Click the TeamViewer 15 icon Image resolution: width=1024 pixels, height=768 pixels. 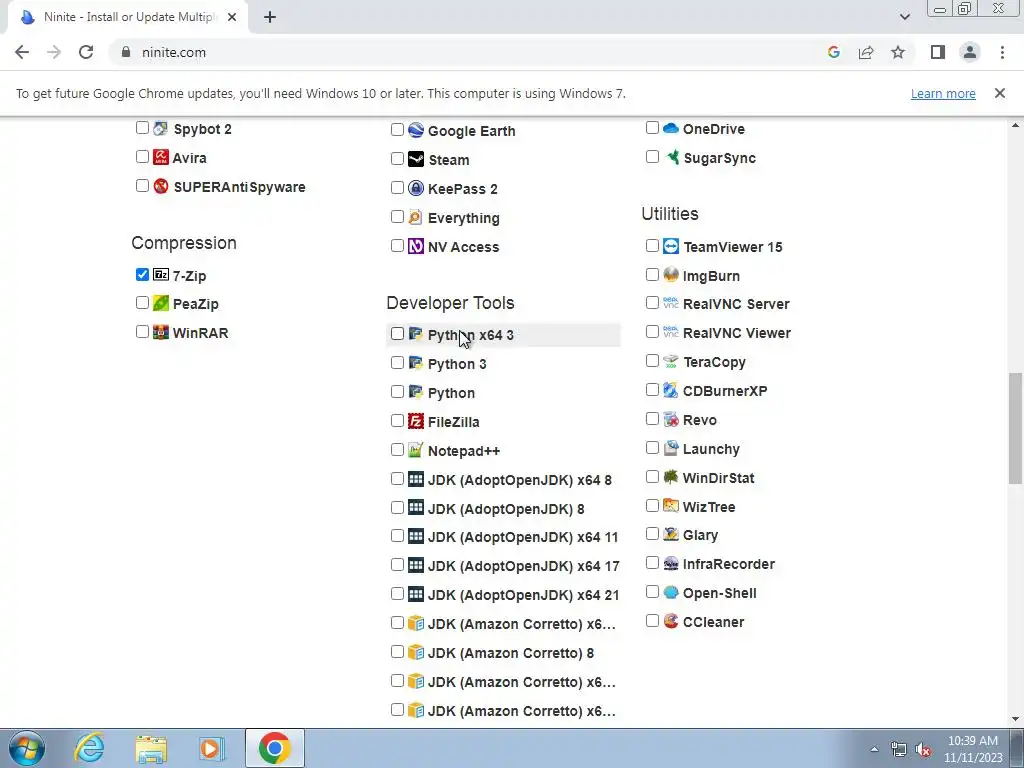pyautogui.click(x=671, y=246)
